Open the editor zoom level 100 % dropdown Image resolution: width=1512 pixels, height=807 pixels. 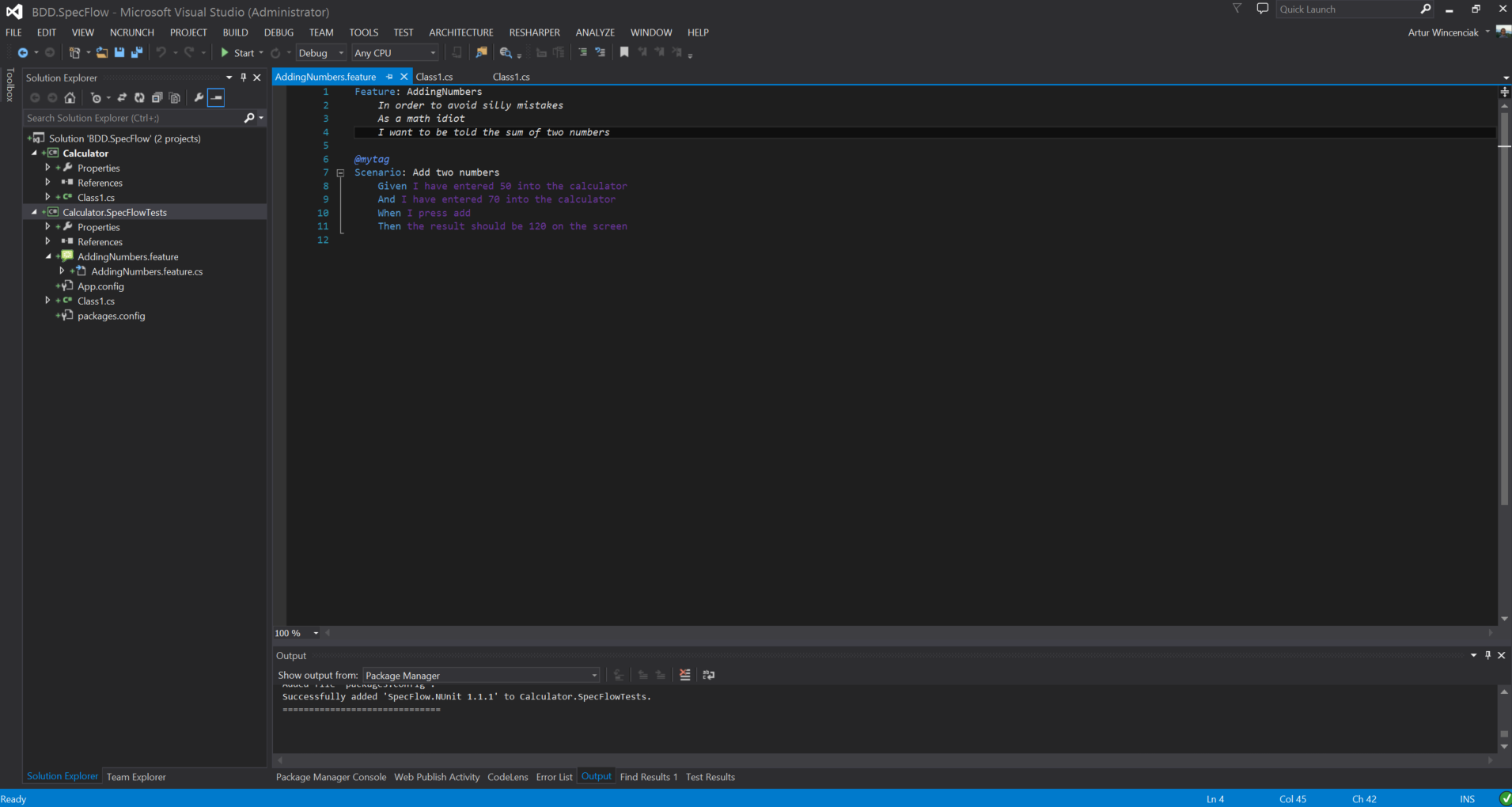pyautogui.click(x=316, y=633)
